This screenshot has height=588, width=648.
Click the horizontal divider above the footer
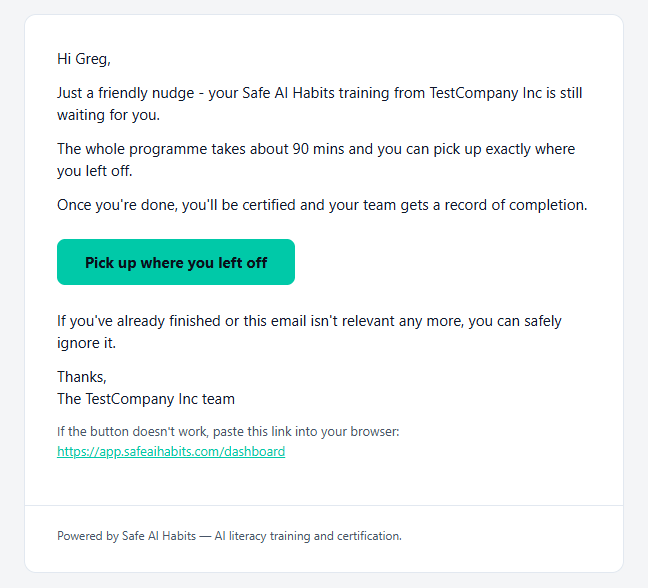(324, 505)
